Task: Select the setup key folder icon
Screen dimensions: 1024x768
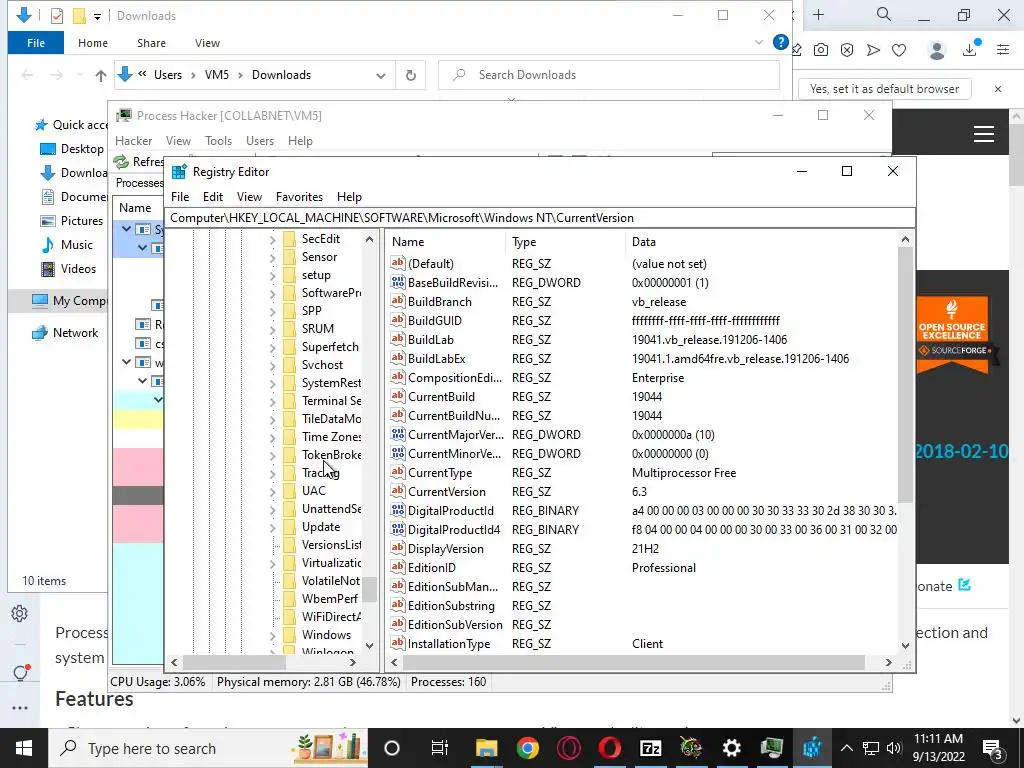Action: (289, 275)
